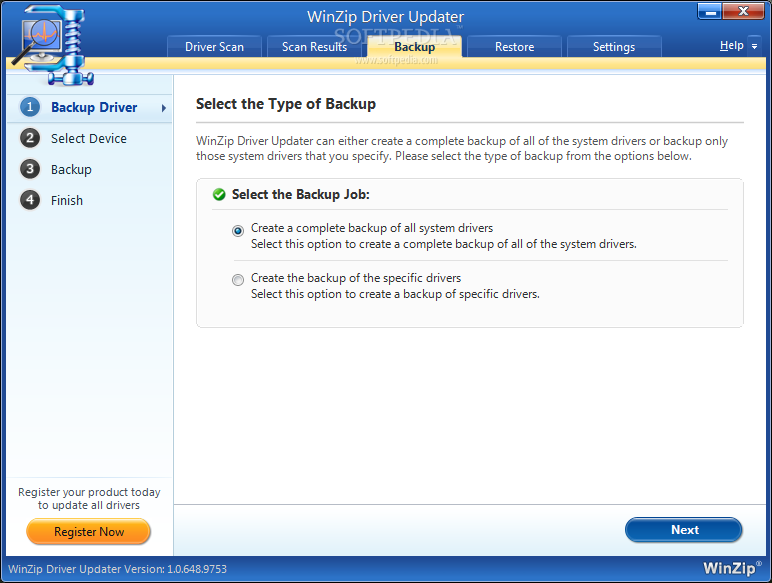Open the Scan Results tab
772x583 pixels.
pos(314,47)
